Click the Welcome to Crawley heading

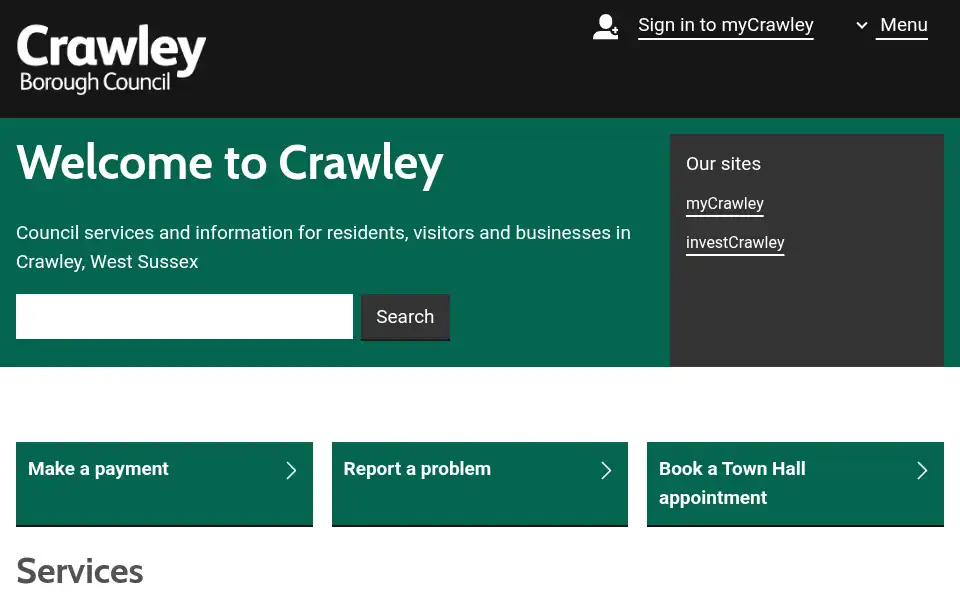(230, 163)
